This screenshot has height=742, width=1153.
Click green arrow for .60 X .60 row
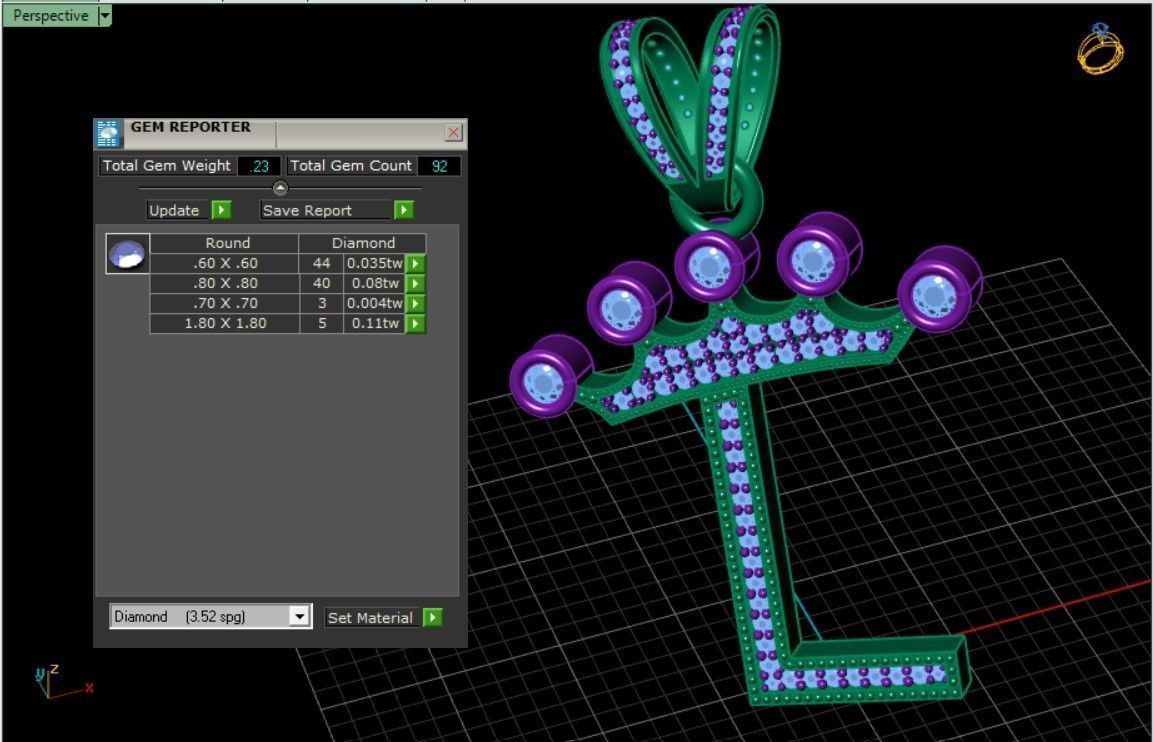point(415,263)
